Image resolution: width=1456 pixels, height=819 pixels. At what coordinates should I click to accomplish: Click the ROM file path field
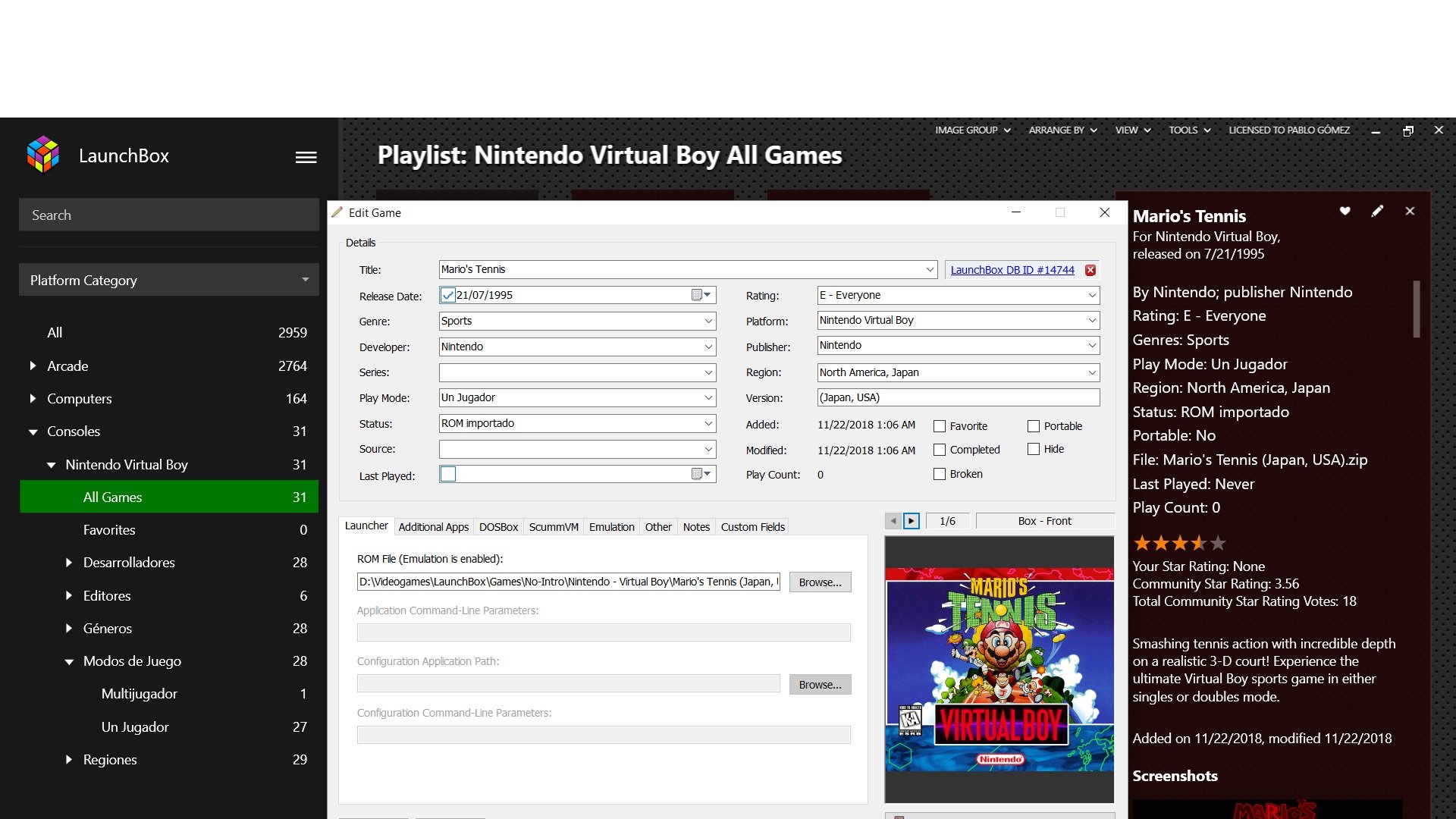pos(569,582)
